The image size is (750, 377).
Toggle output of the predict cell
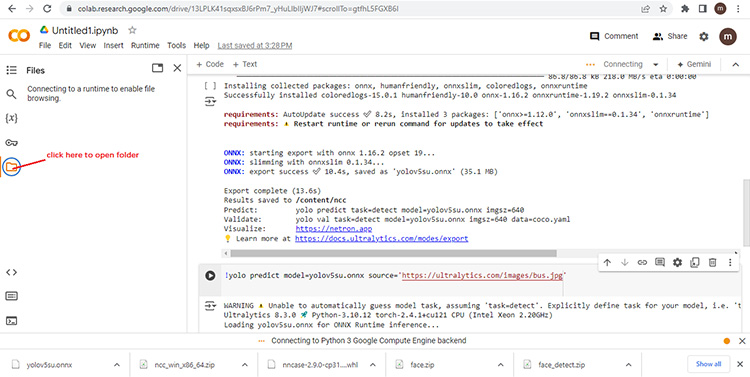[x=210, y=306]
